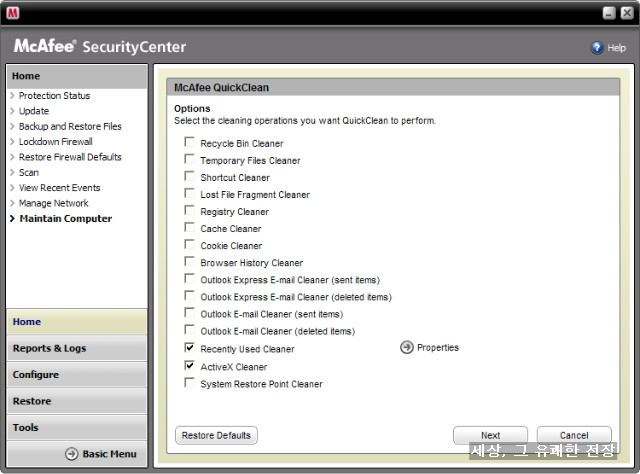Switch to the Configure section
This screenshot has width=640, height=474.
pyautogui.click(x=77, y=374)
